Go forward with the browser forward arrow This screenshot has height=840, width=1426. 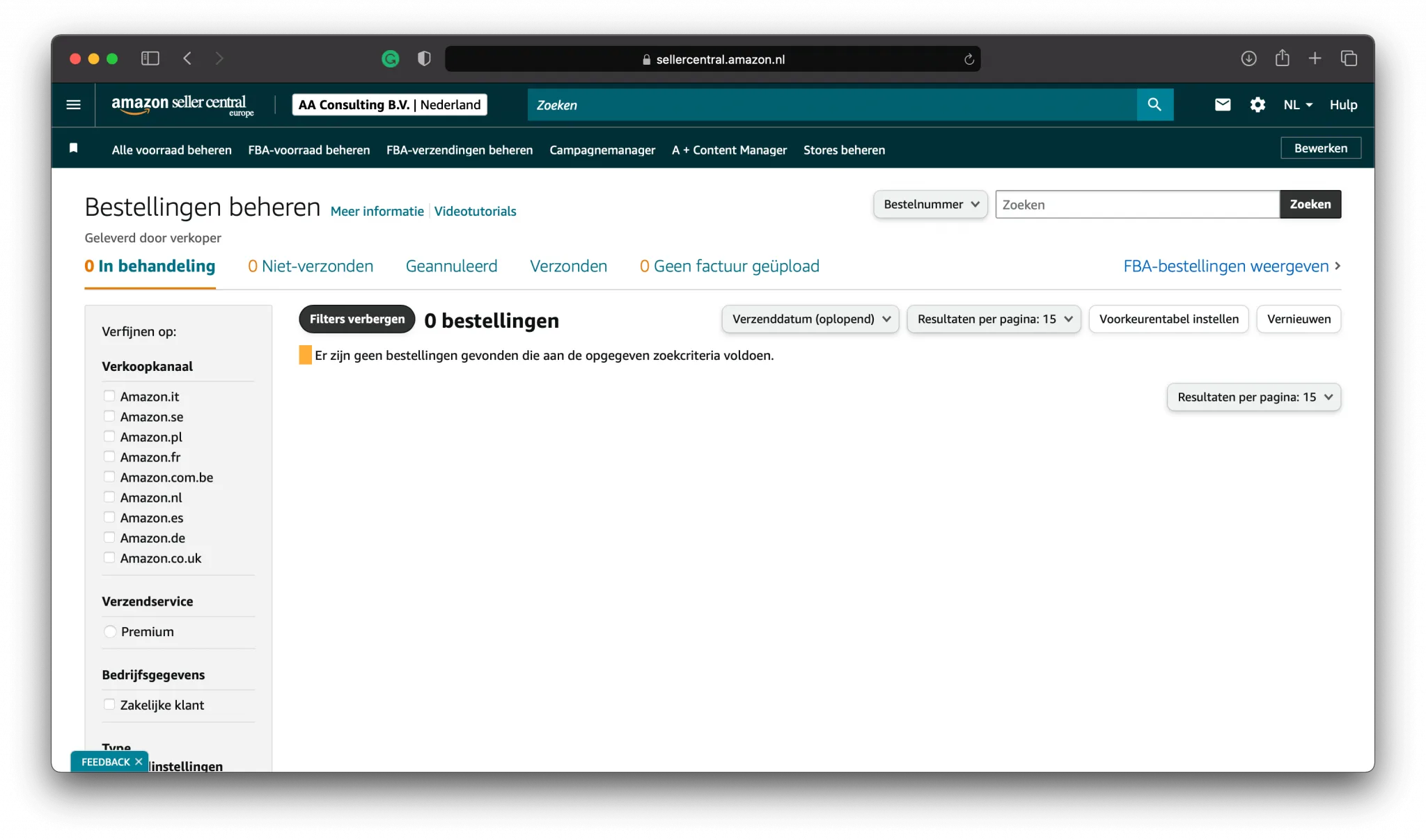219,58
